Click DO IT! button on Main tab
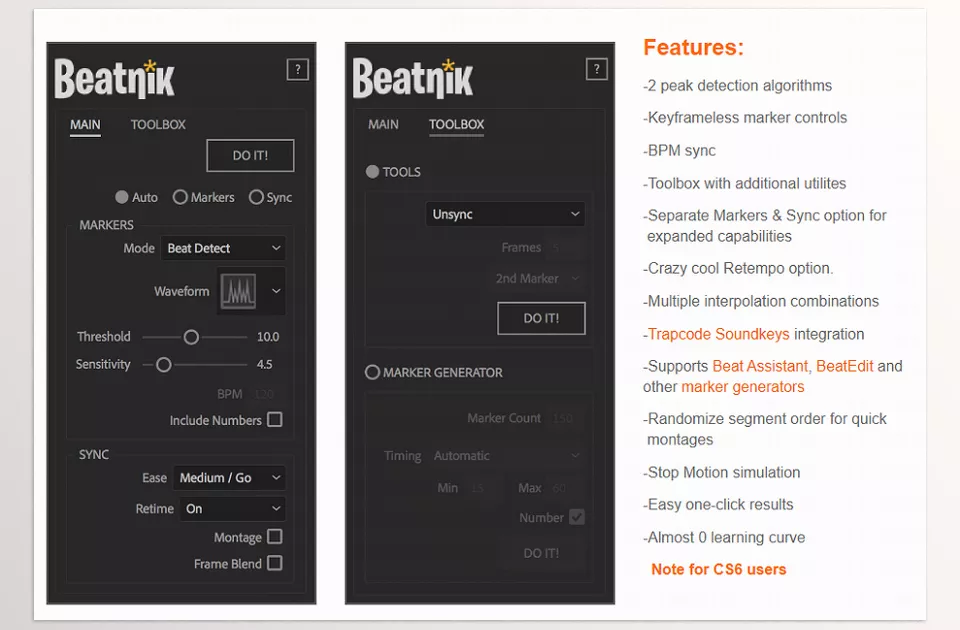This screenshot has height=630, width=960. click(x=250, y=156)
